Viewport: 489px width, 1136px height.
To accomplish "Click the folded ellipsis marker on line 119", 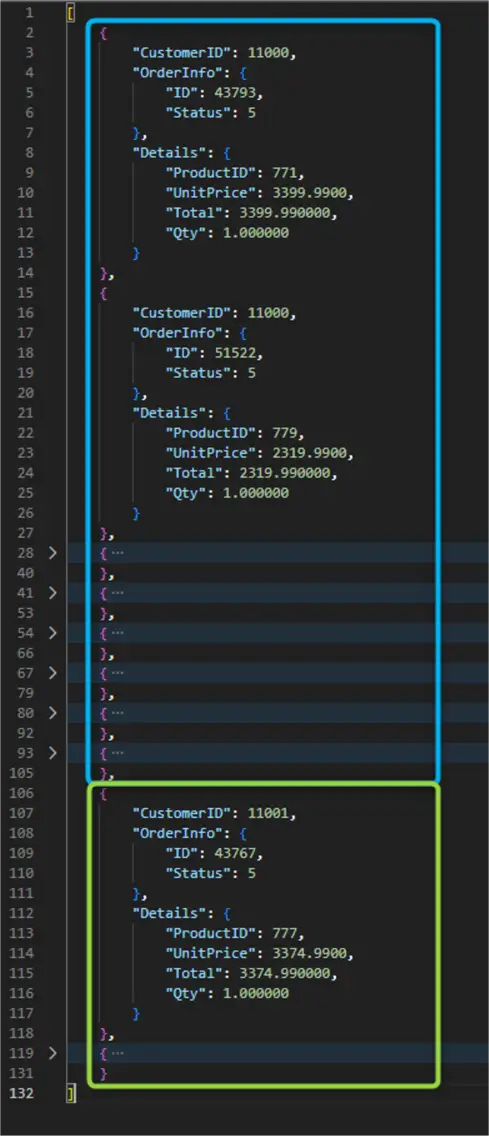I will pos(117,1053).
